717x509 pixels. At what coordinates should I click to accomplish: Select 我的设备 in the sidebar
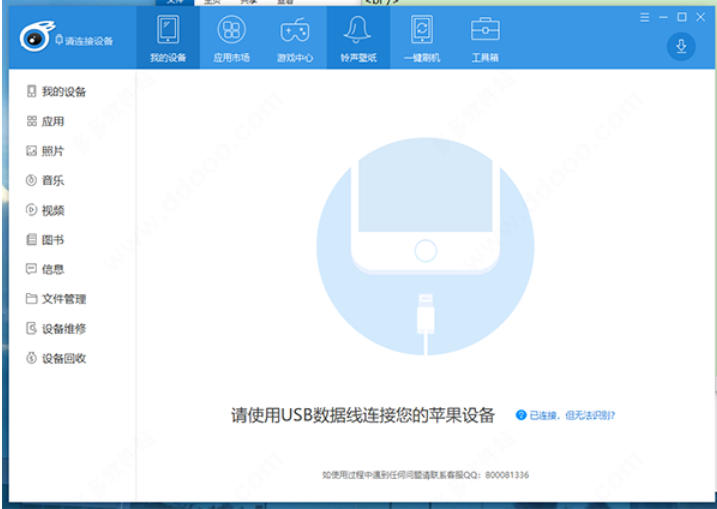[x=56, y=91]
